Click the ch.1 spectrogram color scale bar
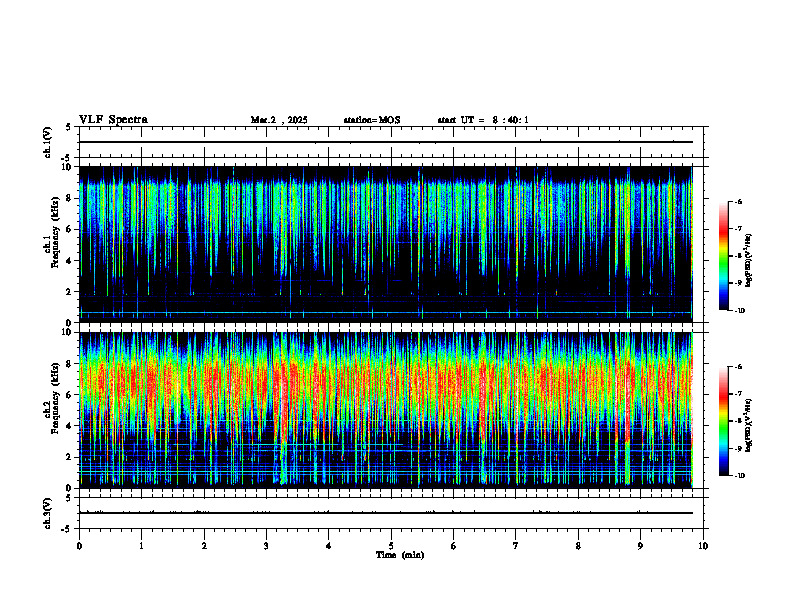This screenshot has height=612, width=792. (x=723, y=256)
